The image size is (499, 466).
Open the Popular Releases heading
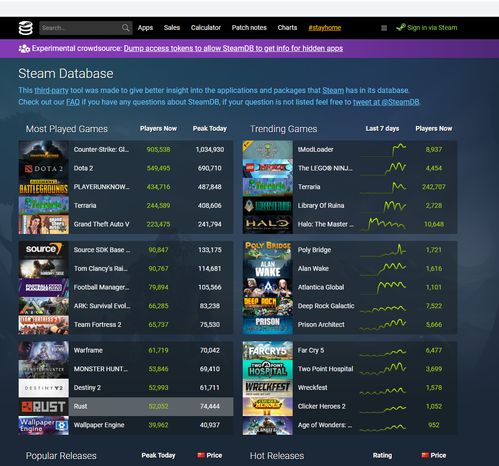[x=61, y=456]
